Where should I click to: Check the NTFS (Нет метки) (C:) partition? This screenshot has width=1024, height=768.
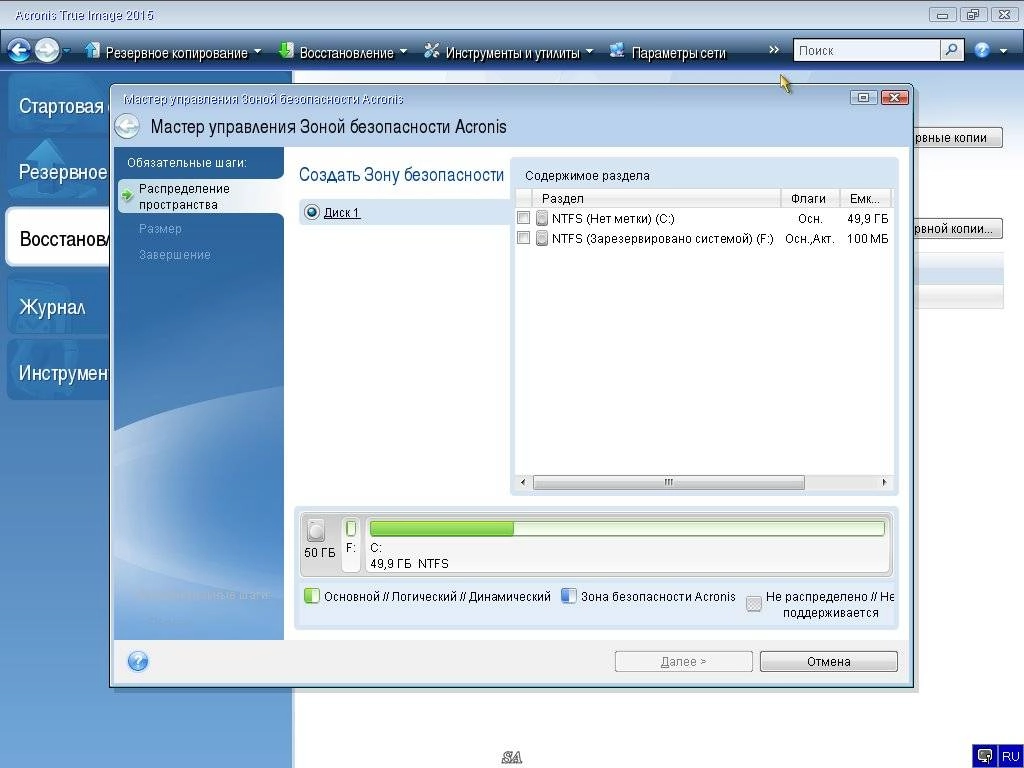[523, 217]
